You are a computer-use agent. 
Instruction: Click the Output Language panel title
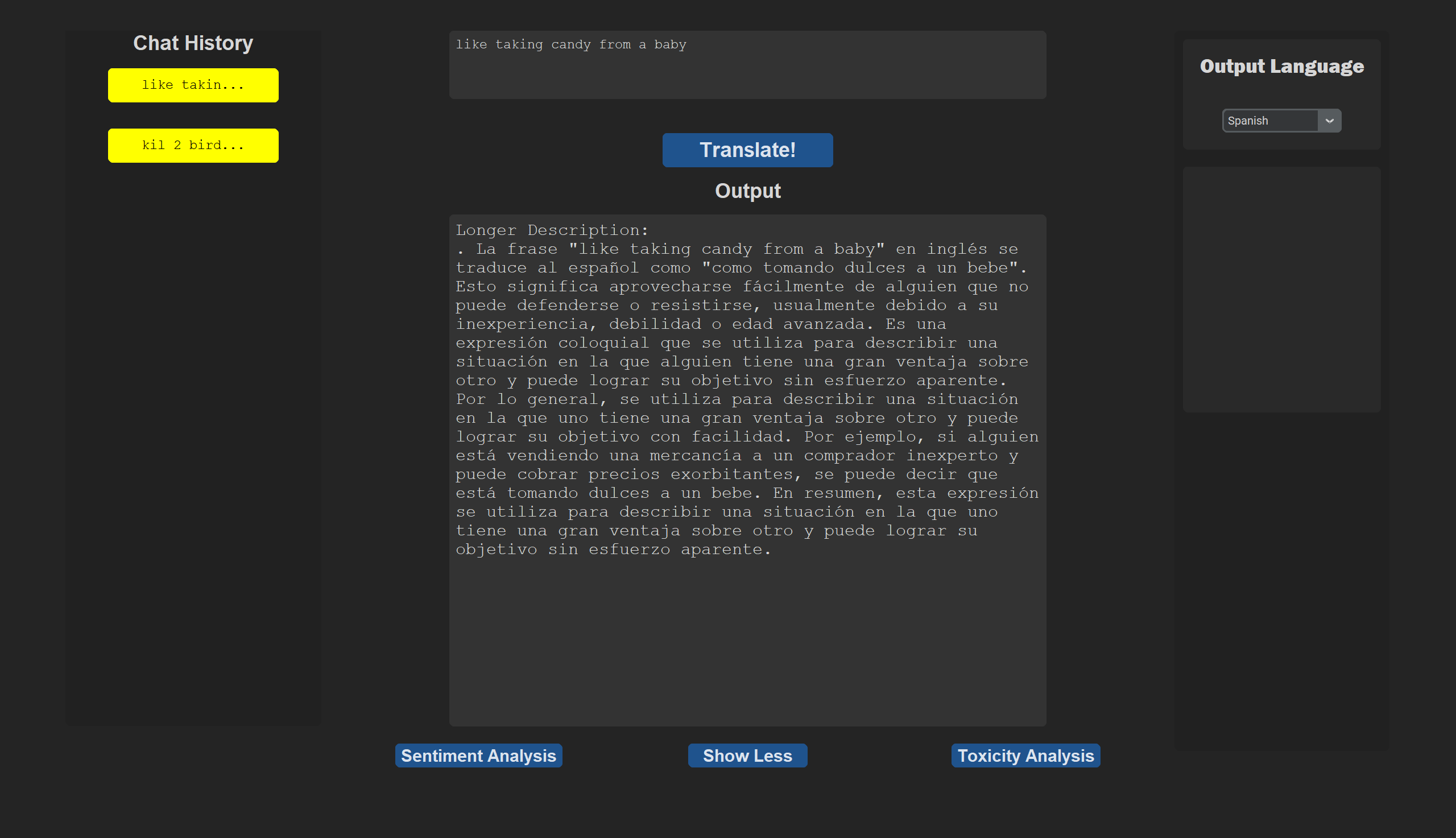tap(1281, 66)
